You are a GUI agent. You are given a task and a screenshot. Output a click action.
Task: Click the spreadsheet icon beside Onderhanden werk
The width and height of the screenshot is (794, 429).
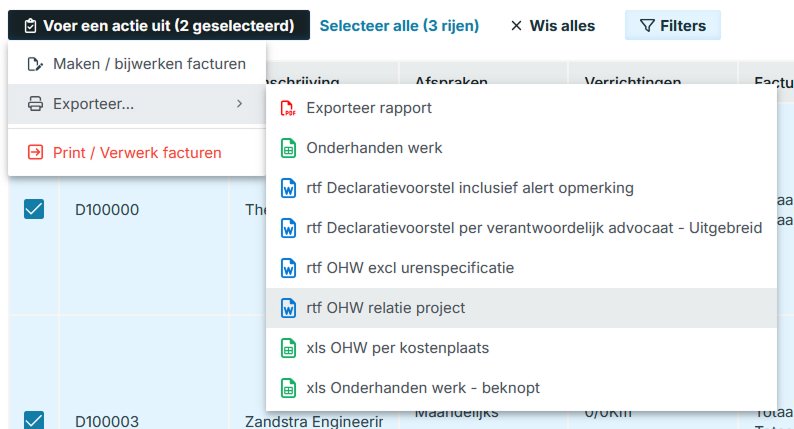point(288,148)
